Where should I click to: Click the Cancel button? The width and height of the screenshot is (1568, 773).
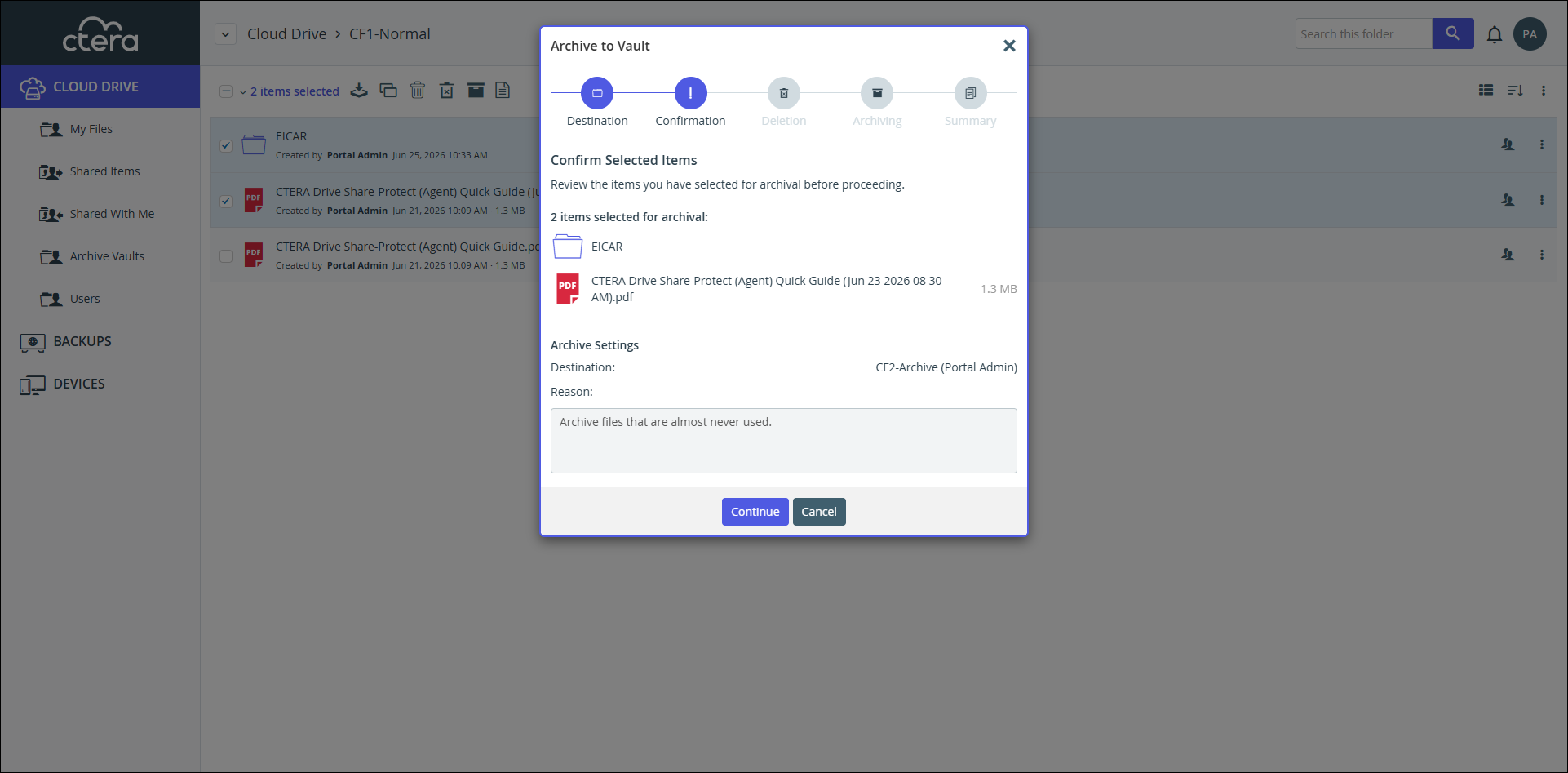(819, 512)
